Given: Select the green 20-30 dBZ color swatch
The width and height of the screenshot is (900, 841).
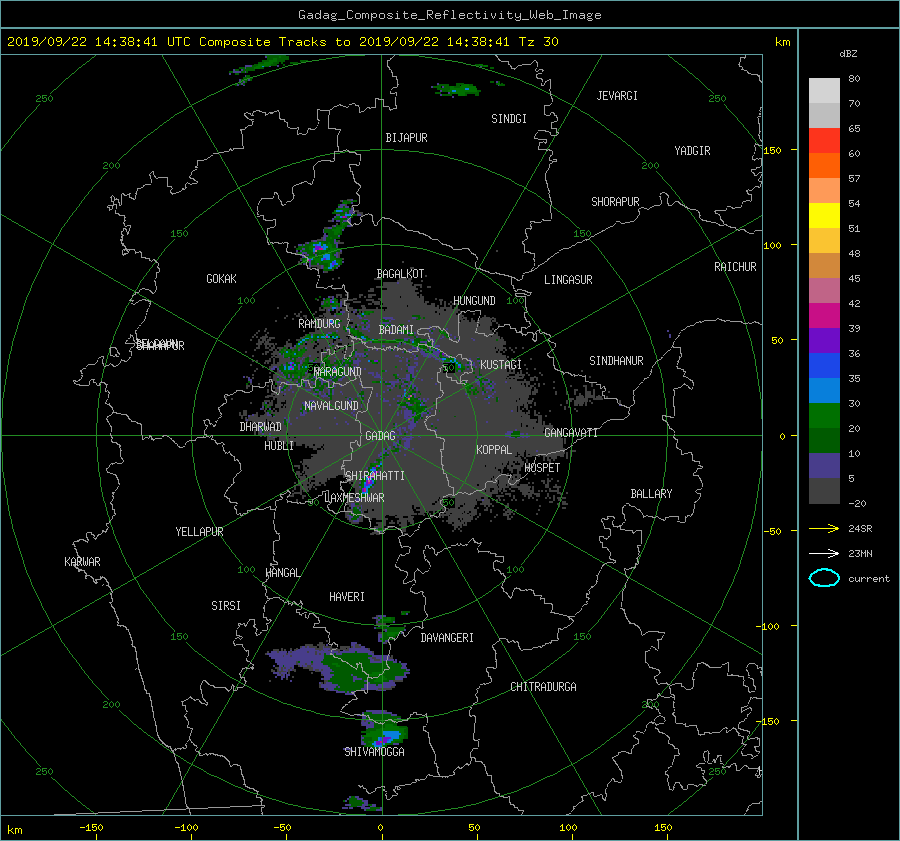Looking at the screenshot, I should click(824, 416).
